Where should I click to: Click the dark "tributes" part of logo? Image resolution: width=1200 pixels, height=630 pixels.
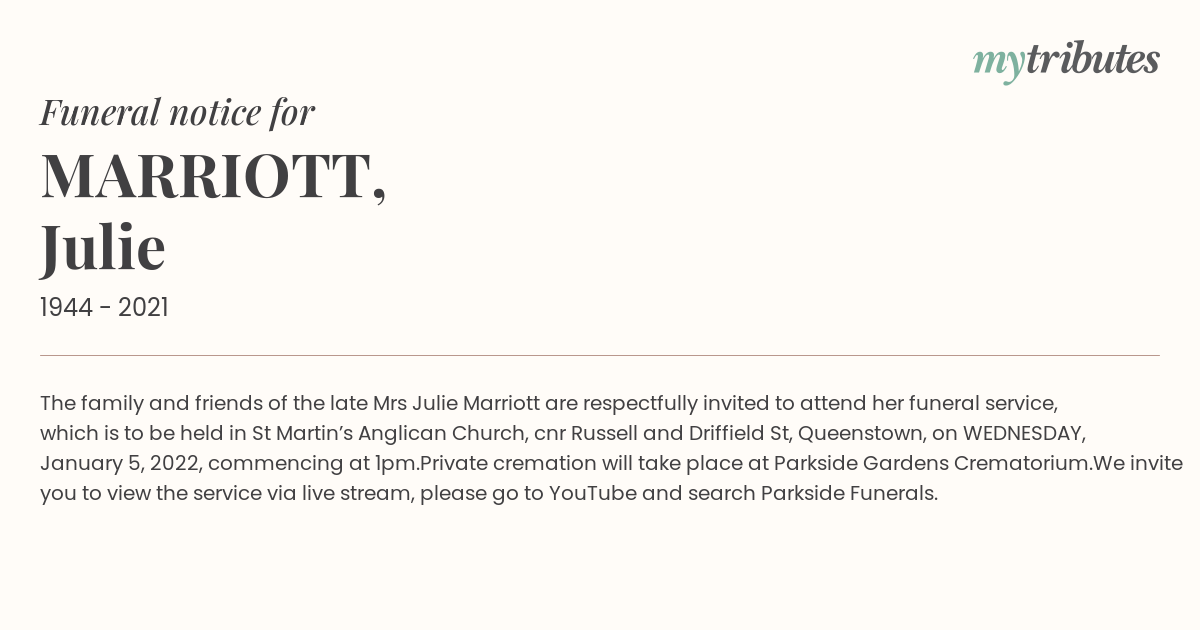(1093, 59)
